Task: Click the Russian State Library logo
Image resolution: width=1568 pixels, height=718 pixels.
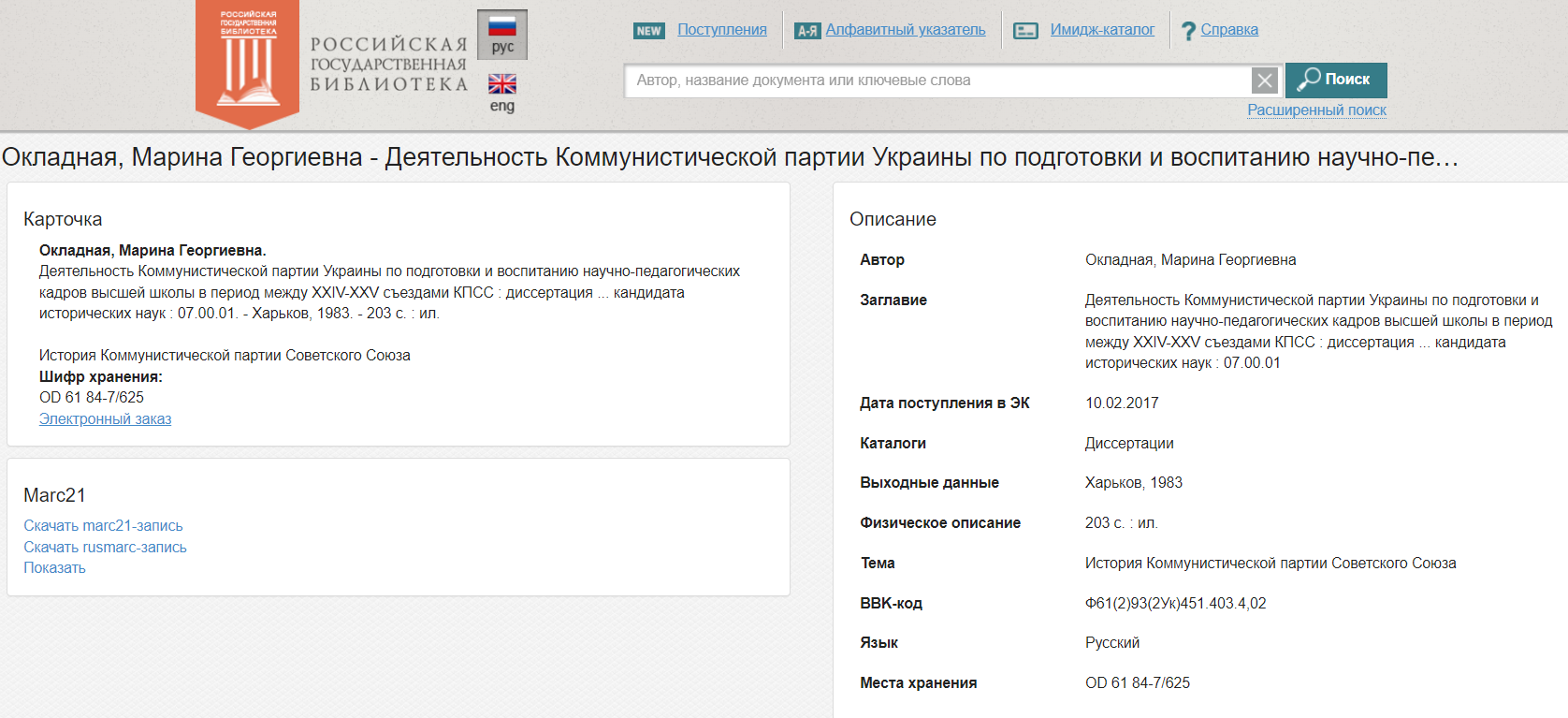Action: (x=247, y=62)
